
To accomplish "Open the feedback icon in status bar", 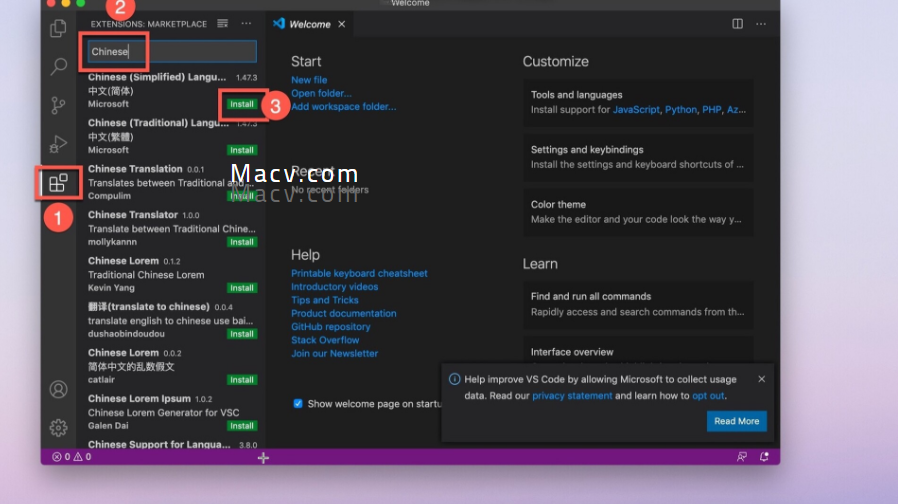I will (x=742, y=456).
